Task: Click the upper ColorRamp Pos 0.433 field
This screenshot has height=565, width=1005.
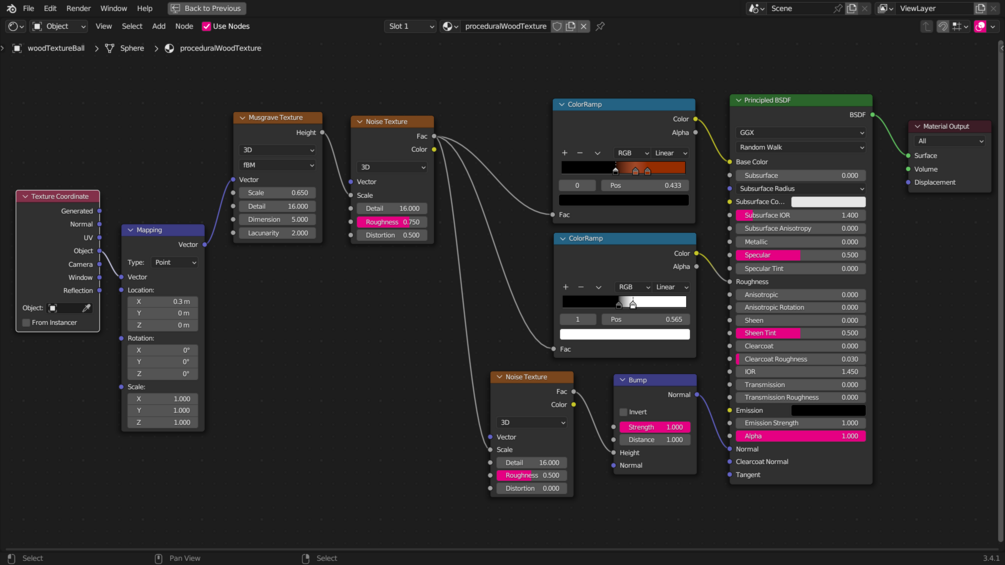Action: (x=645, y=186)
